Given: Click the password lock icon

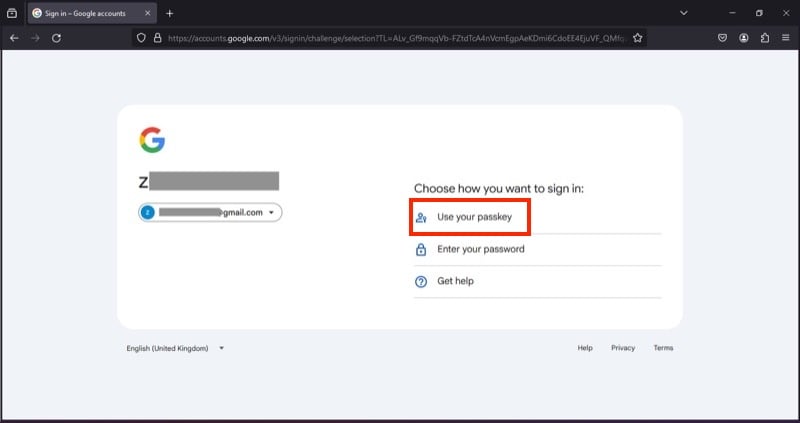Looking at the screenshot, I should pyautogui.click(x=421, y=250).
